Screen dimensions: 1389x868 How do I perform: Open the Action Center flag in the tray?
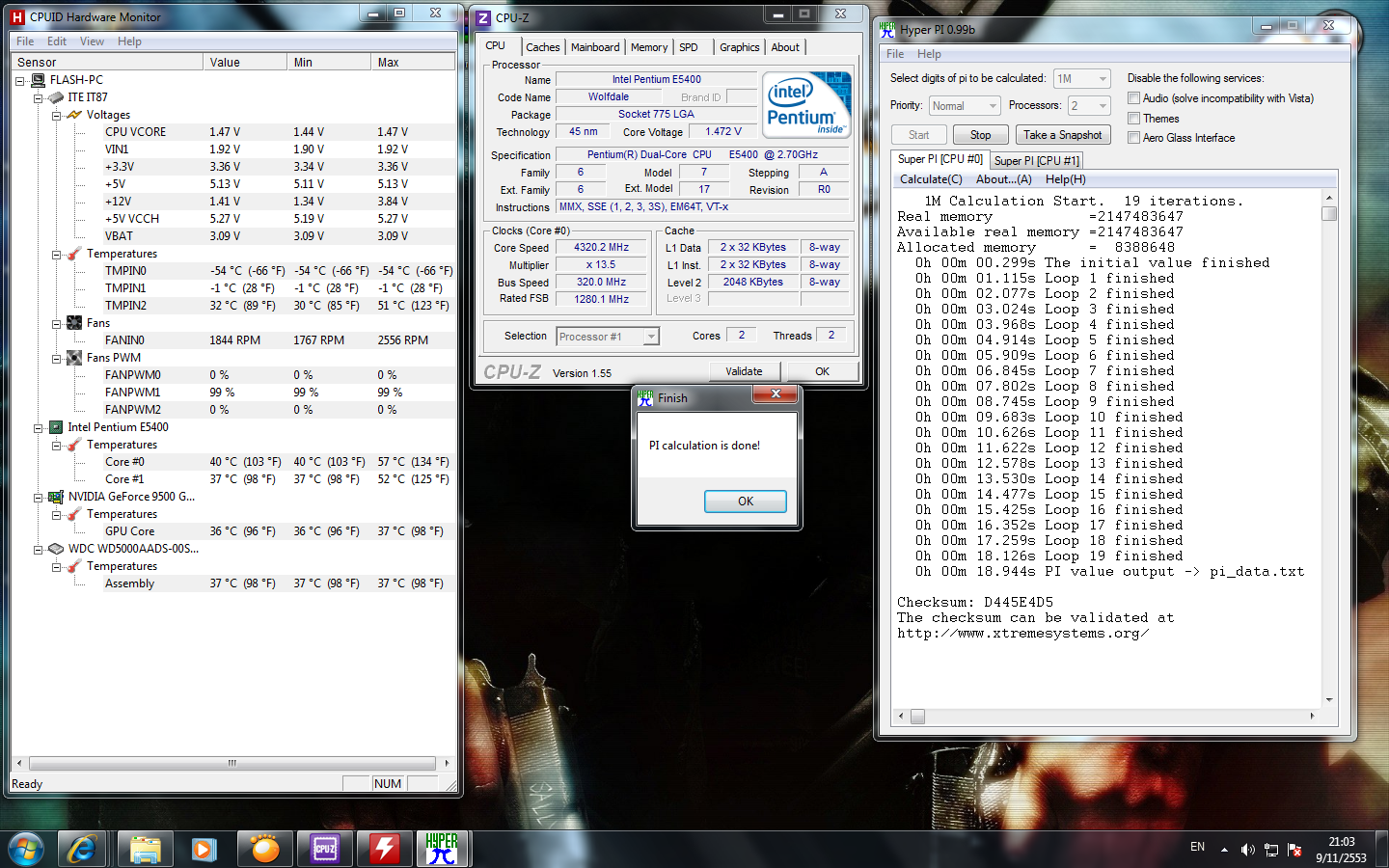1294,850
